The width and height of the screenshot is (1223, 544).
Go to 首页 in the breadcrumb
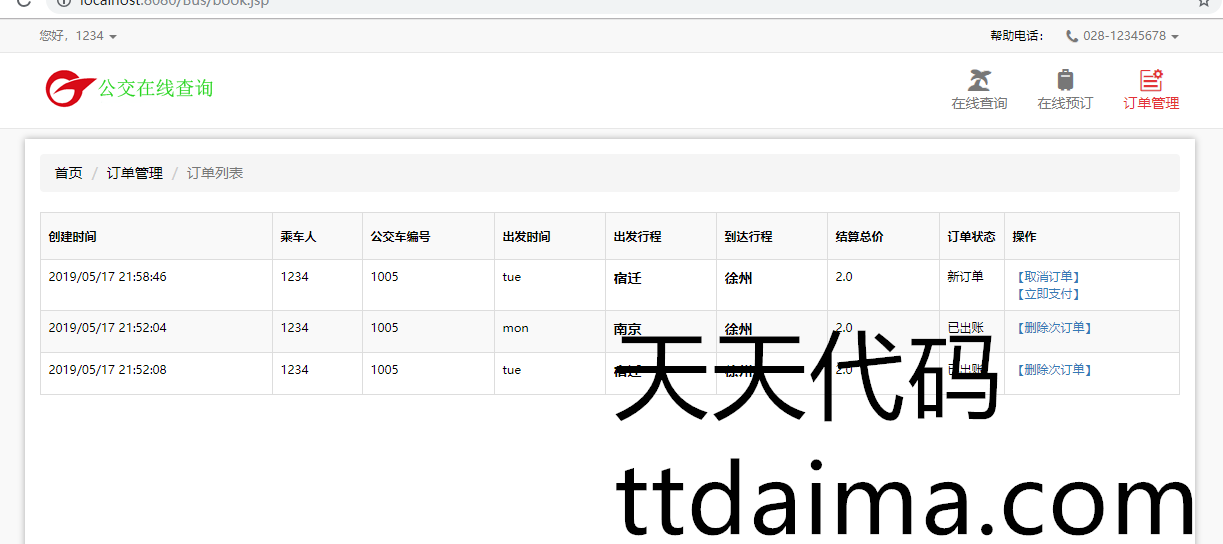tap(68, 173)
